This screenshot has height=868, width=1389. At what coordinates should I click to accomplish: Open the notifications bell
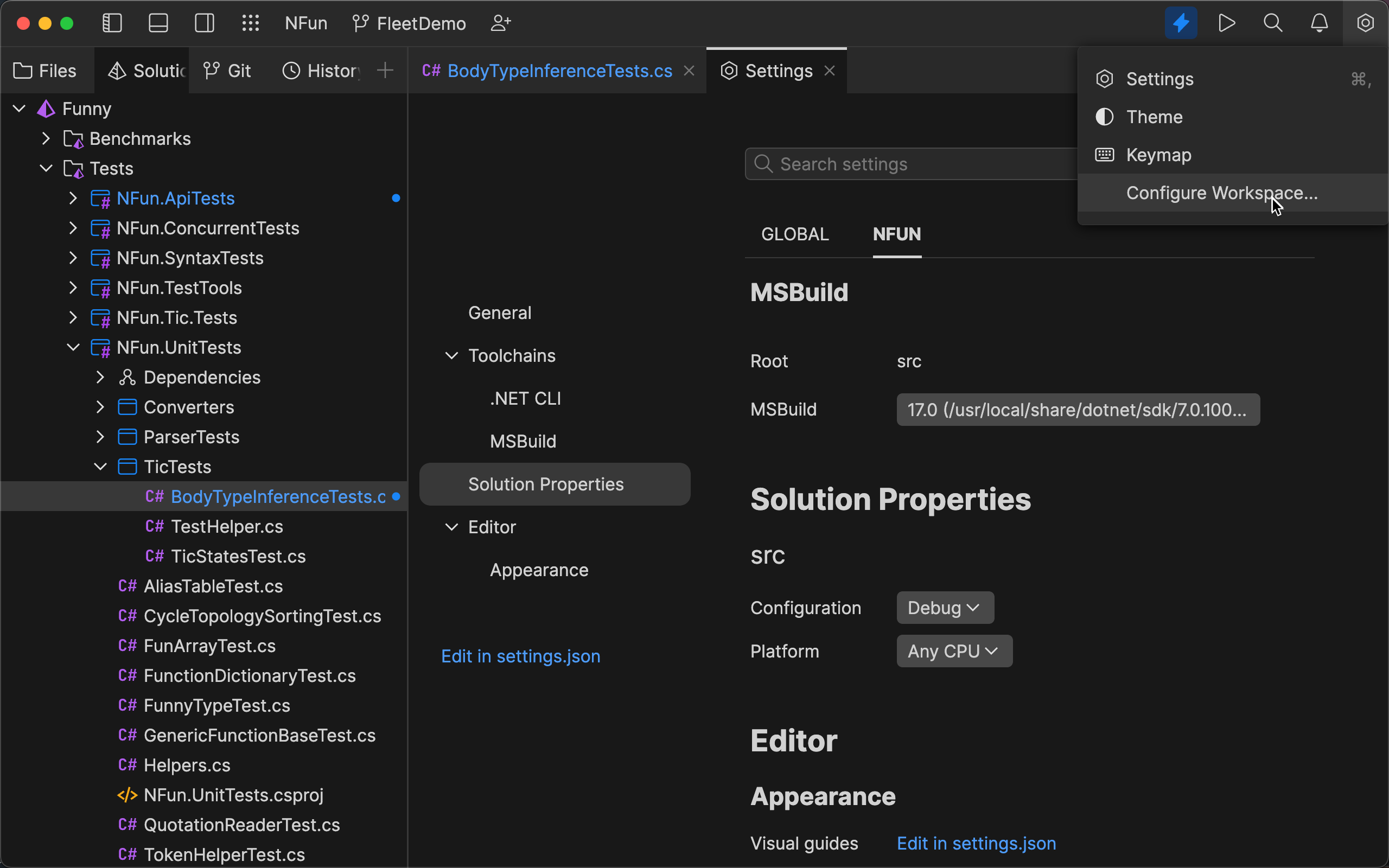(1320, 23)
